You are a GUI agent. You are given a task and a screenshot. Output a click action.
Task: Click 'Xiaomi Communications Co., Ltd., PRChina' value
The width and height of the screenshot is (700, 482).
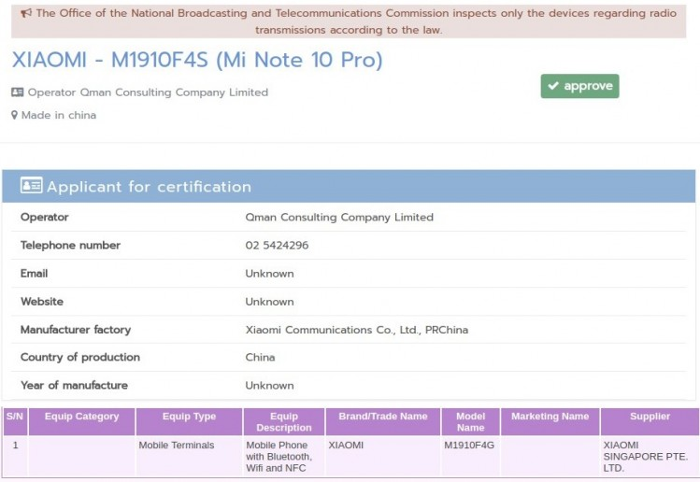coord(357,330)
